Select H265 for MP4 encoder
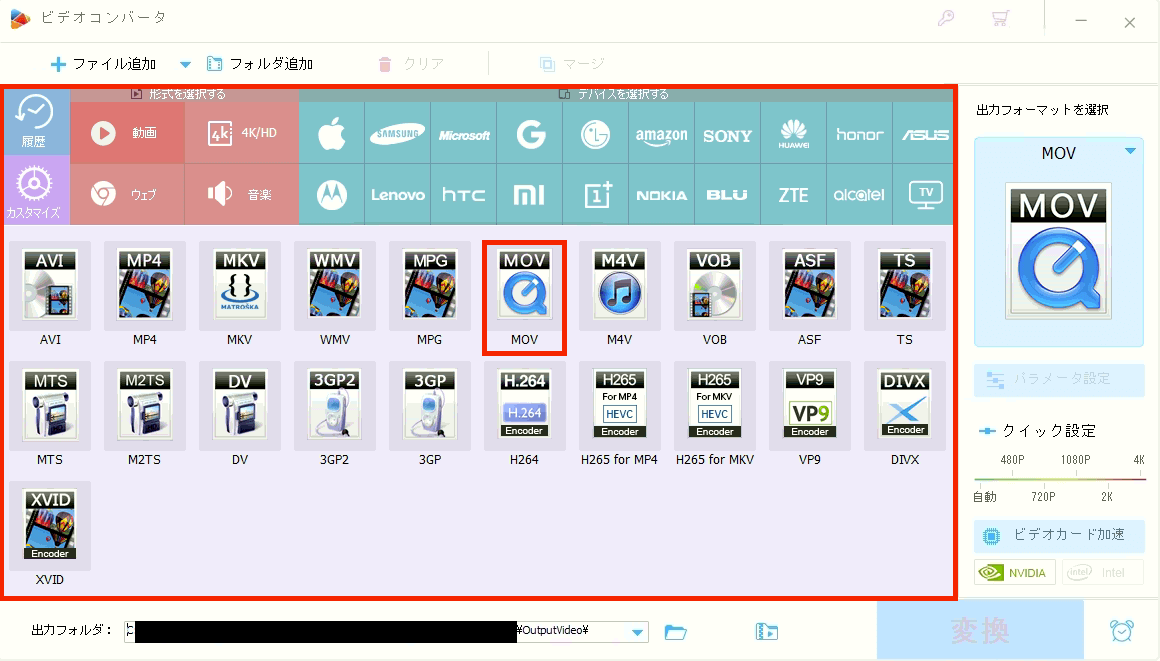Image resolution: width=1160 pixels, height=661 pixels. [x=619, y=406]
